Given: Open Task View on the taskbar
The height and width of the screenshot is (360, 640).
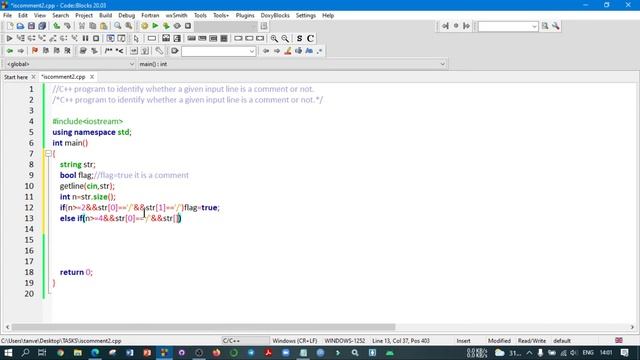Looking at the screenshot, I should point(42,353).
